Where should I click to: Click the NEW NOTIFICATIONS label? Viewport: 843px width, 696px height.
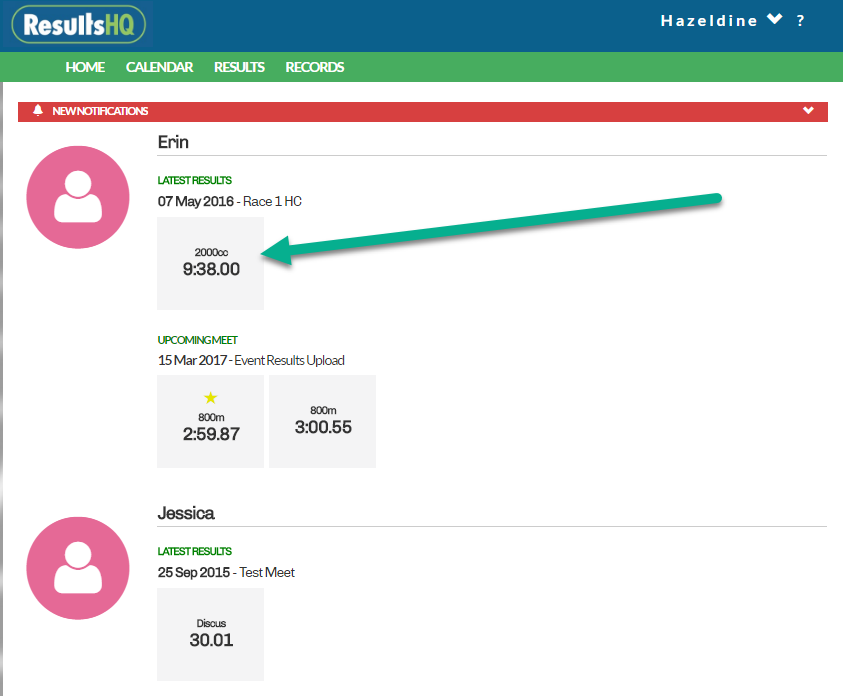(x=100, y=111)
